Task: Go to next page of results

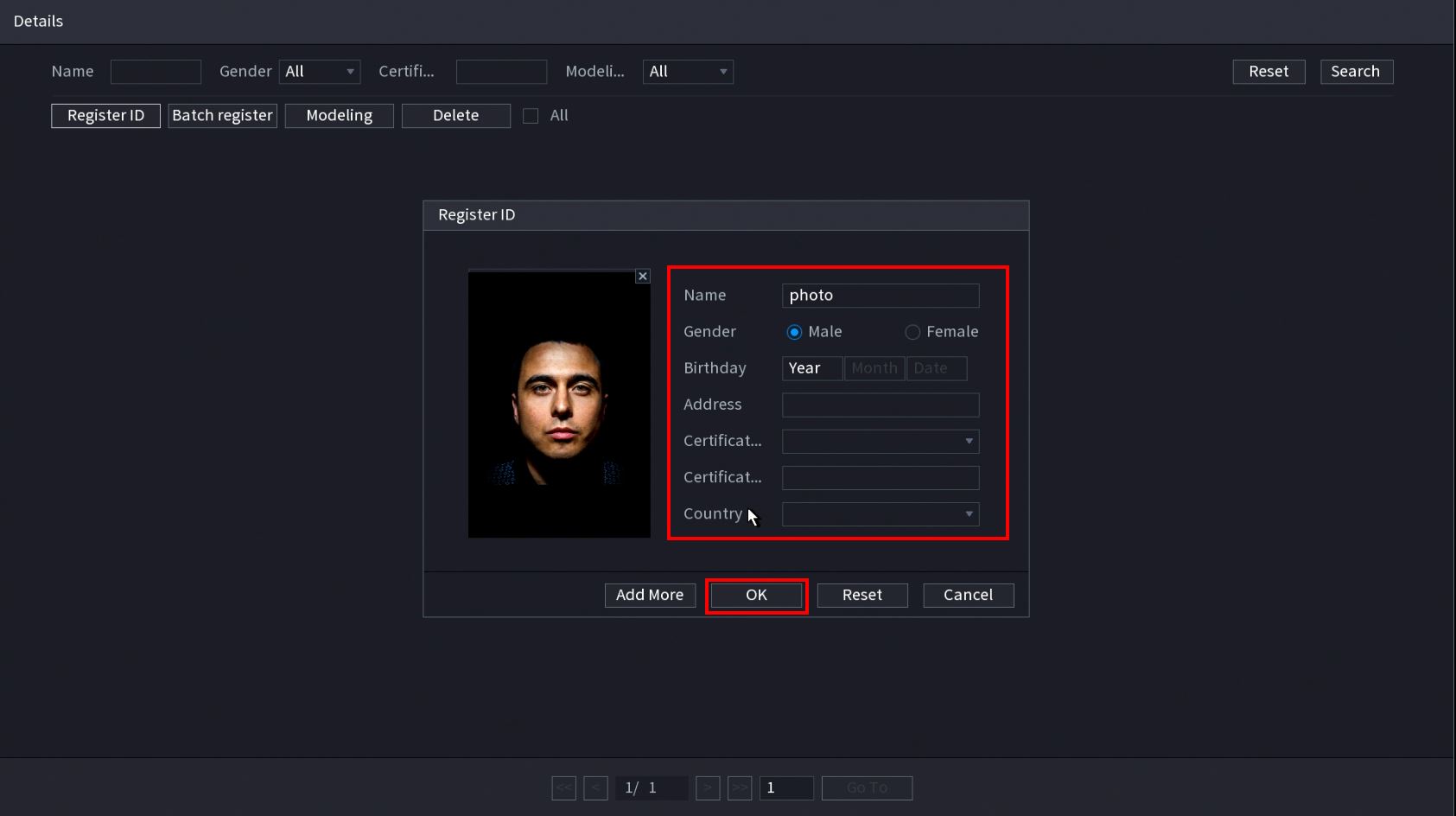Action: click(707, 787)
